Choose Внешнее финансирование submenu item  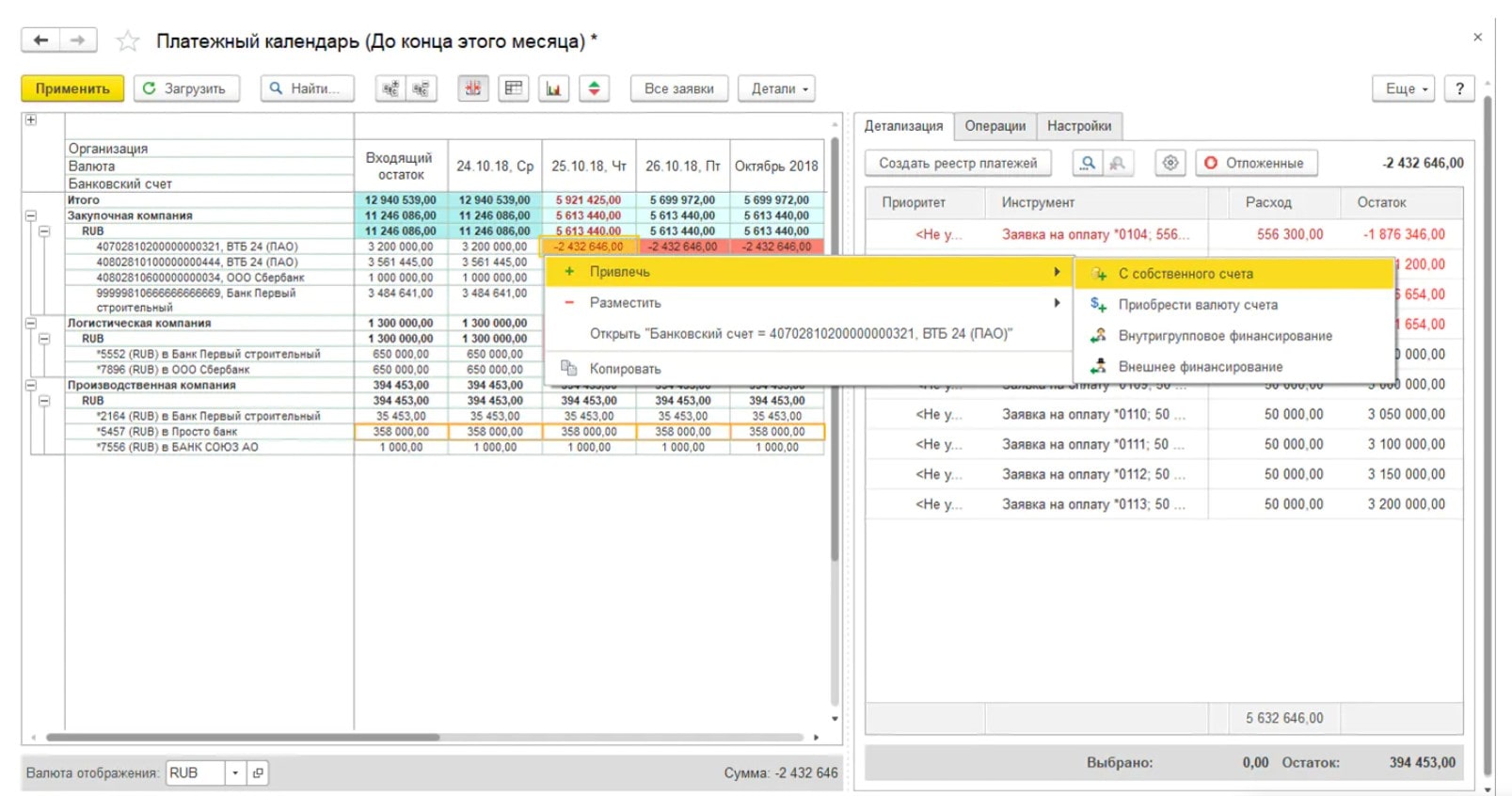point(1233,366)
